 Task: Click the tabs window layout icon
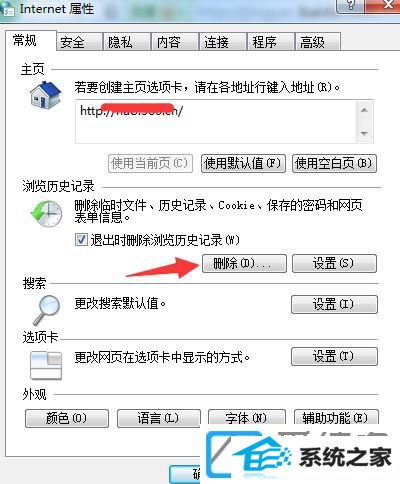[46, 366]
